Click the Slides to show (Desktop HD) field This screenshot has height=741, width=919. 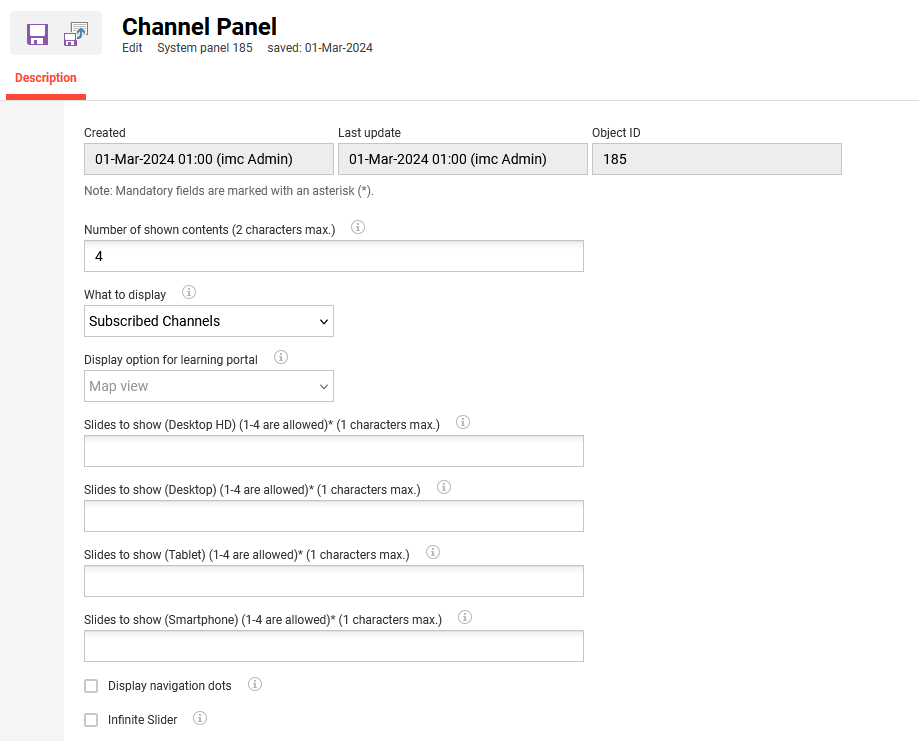(x=334, y=452)
